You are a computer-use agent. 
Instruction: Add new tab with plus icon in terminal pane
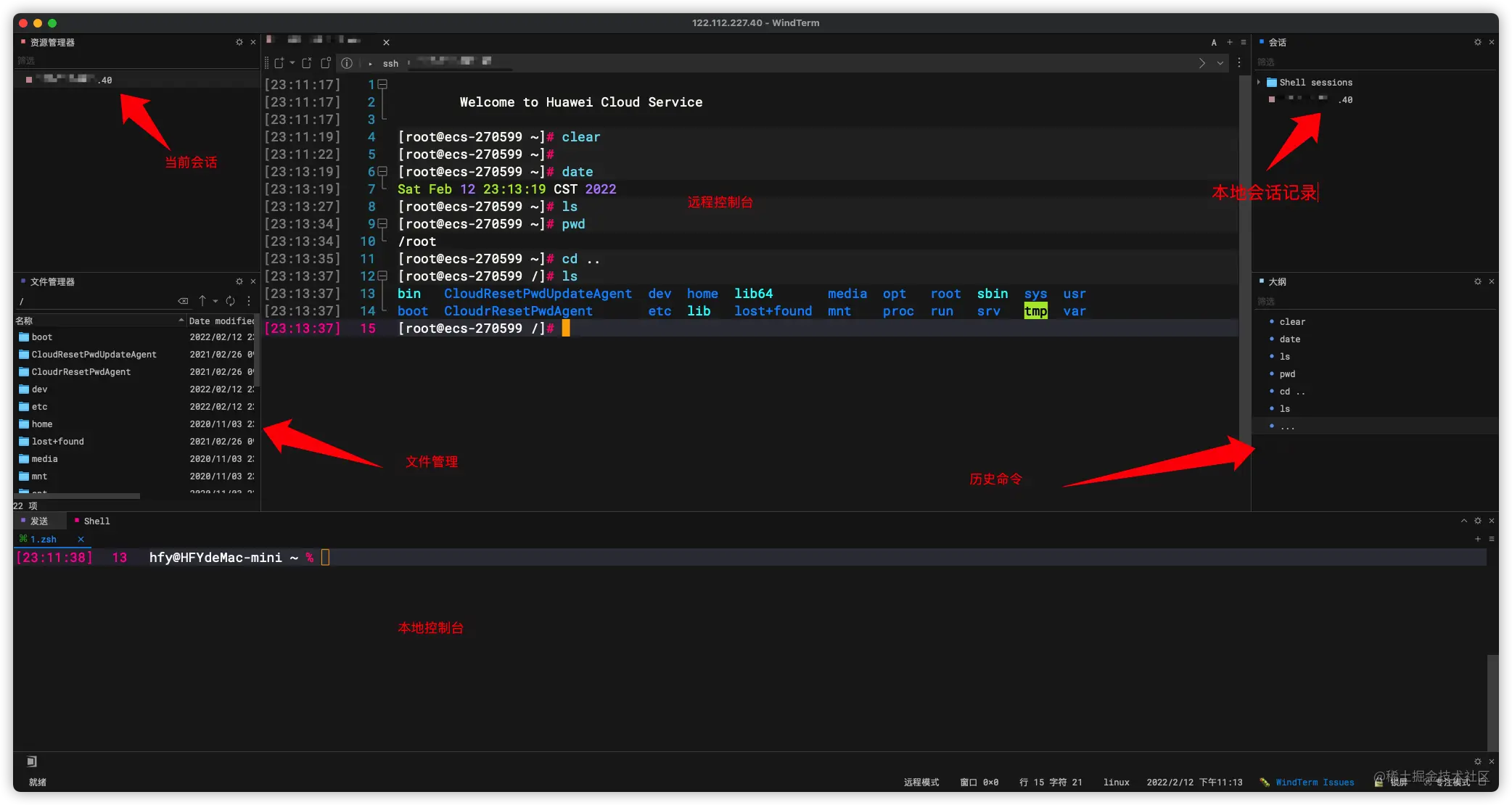[x=1230, y=42]
